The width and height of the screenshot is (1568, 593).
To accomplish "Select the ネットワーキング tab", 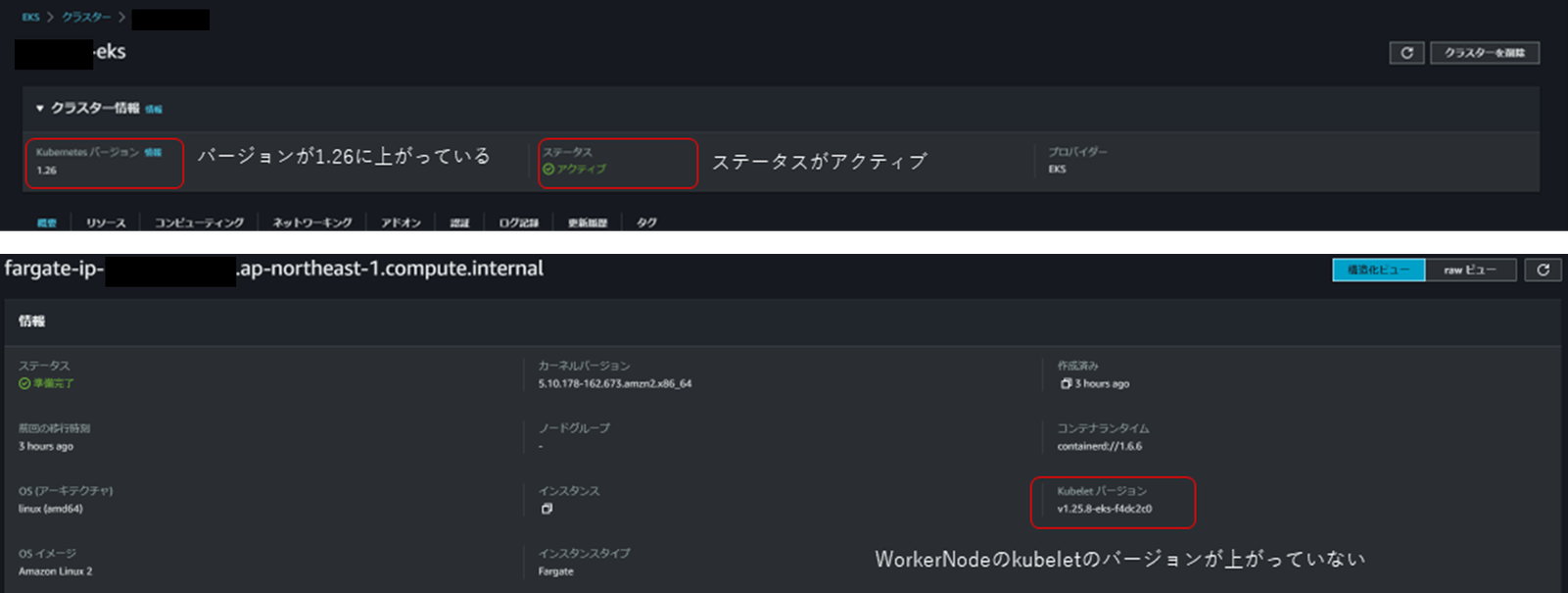I will [311, 223].
